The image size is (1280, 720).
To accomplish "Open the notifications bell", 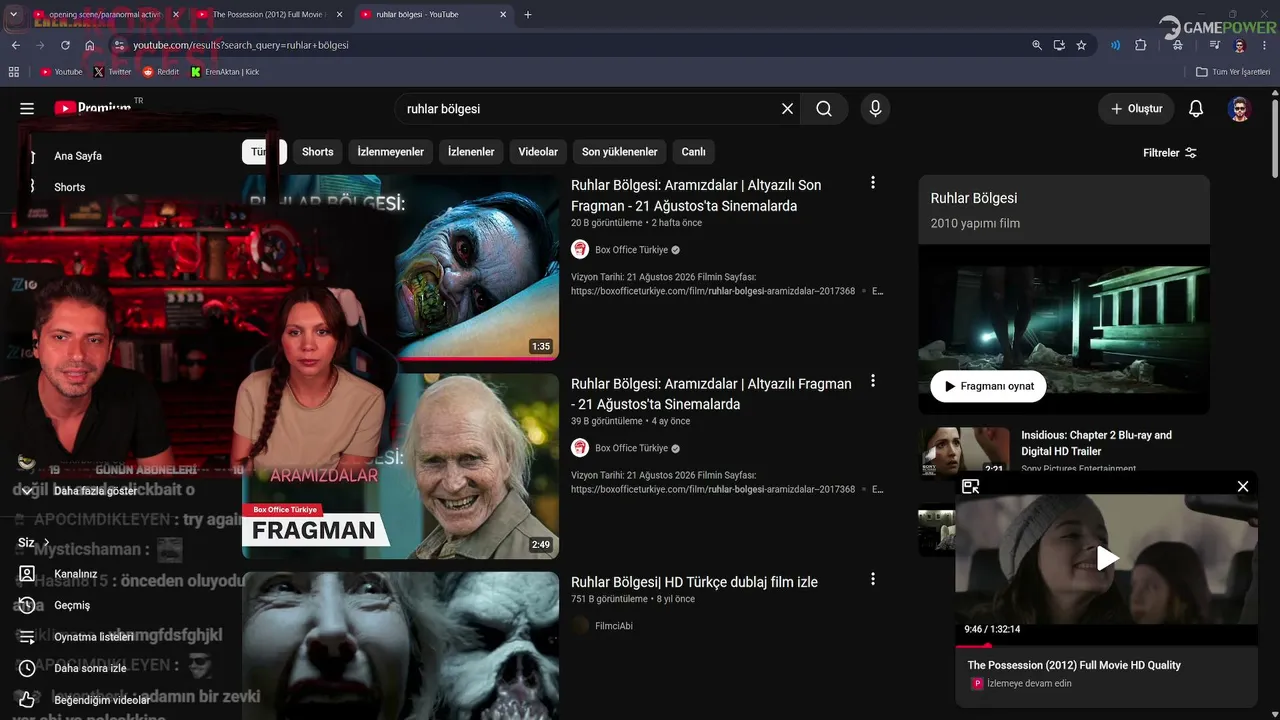I will coord(1196,109).
